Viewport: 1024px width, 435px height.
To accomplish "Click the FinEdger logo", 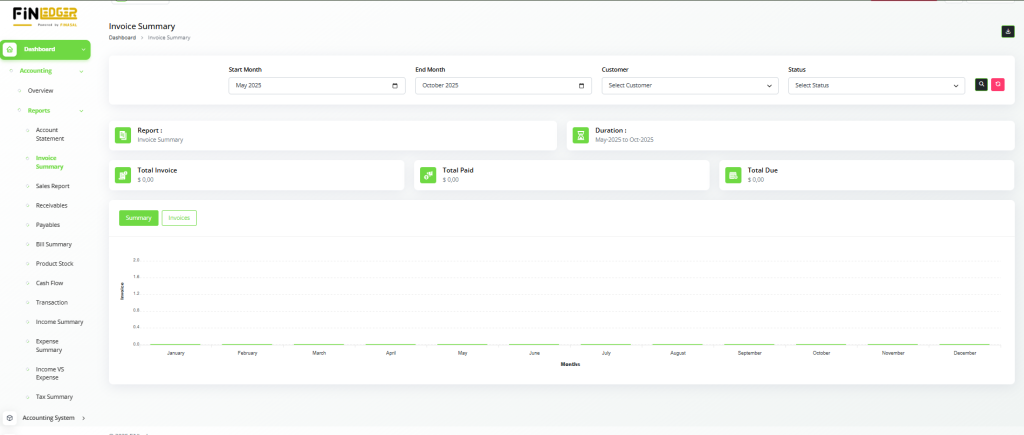I will click(x=45, y=17).
